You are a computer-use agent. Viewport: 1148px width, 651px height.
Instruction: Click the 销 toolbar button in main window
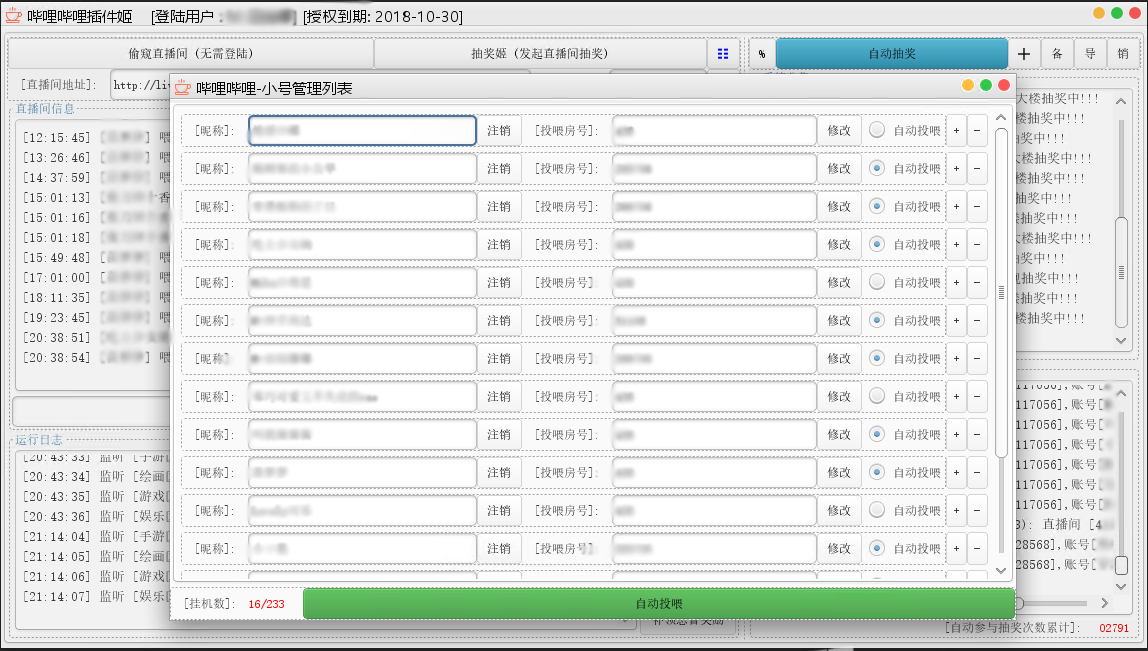1123,53
